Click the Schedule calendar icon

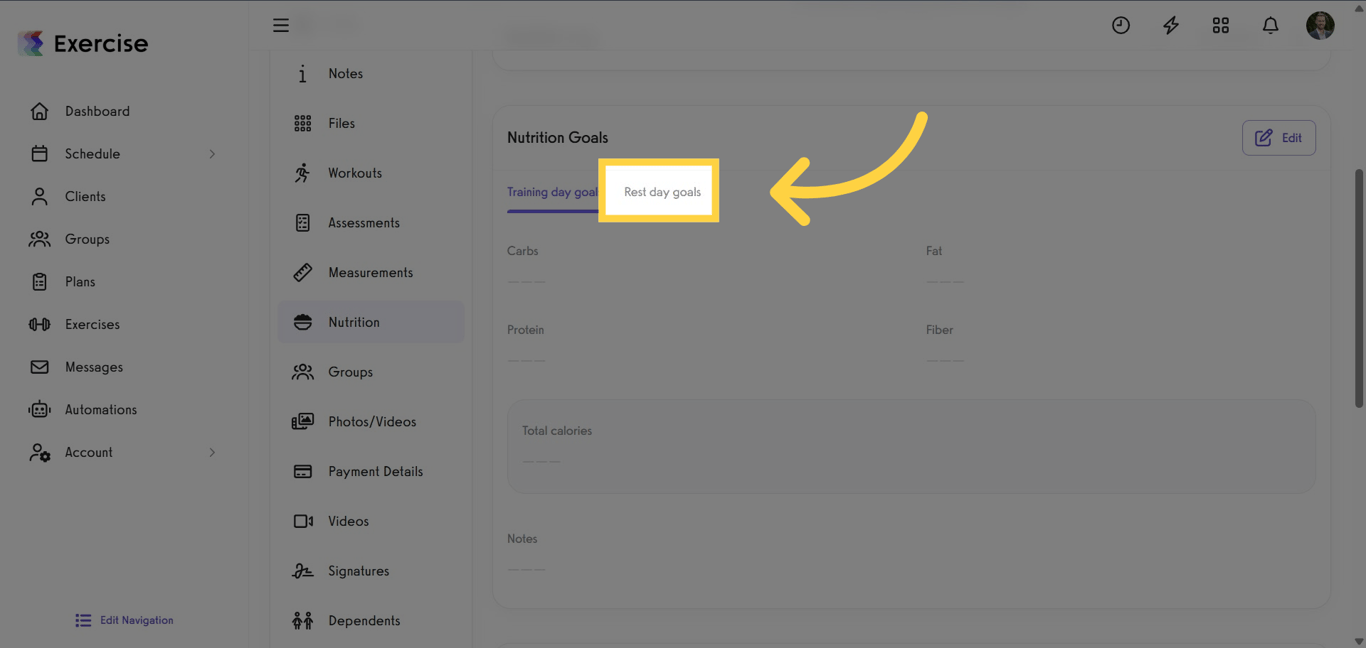[39, 154]
